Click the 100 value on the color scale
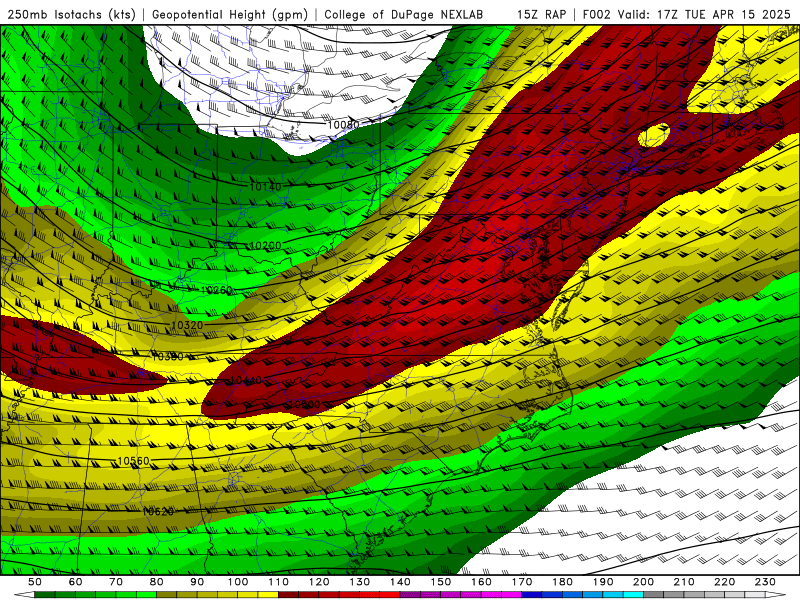The height and width of the screenshot is (600, 800). (238, 582)
